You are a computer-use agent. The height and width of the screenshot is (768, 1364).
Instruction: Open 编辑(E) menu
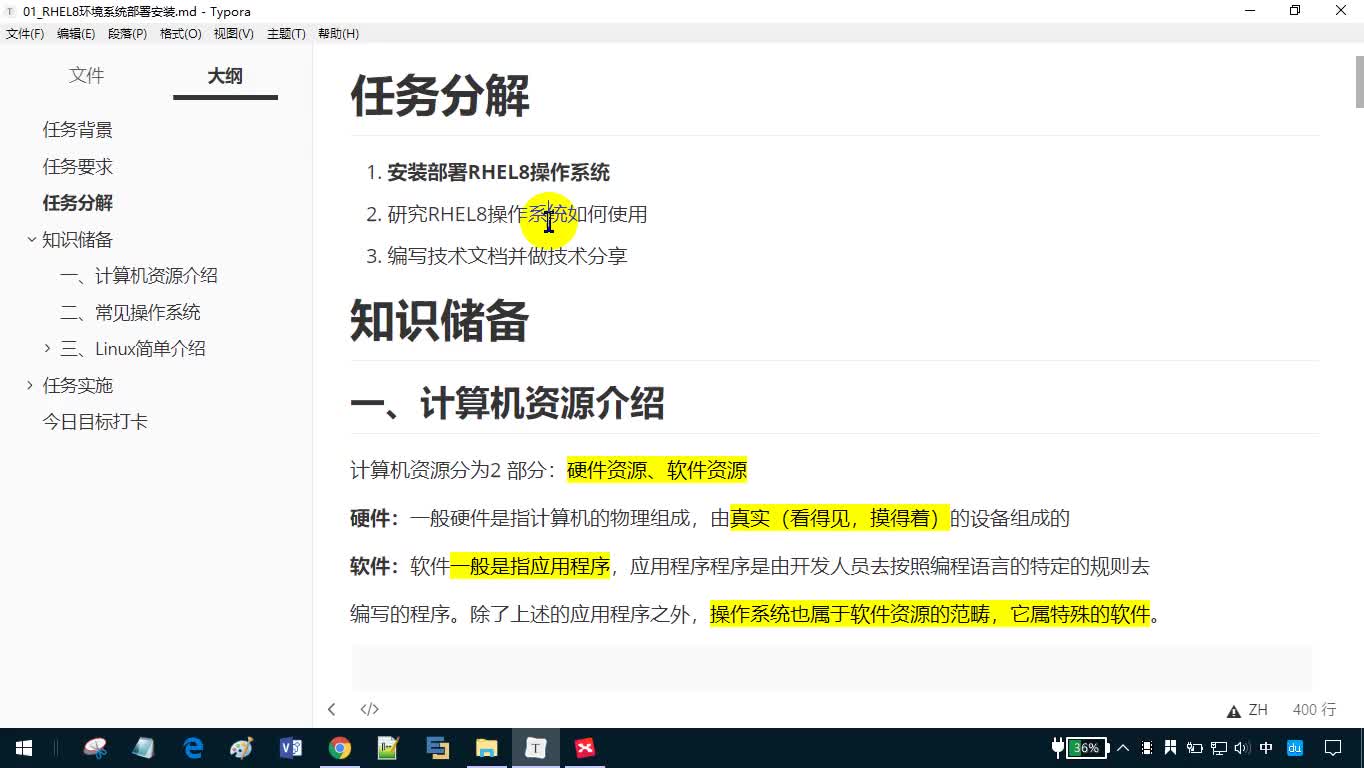pyautogui.click(x=76, y=34)
